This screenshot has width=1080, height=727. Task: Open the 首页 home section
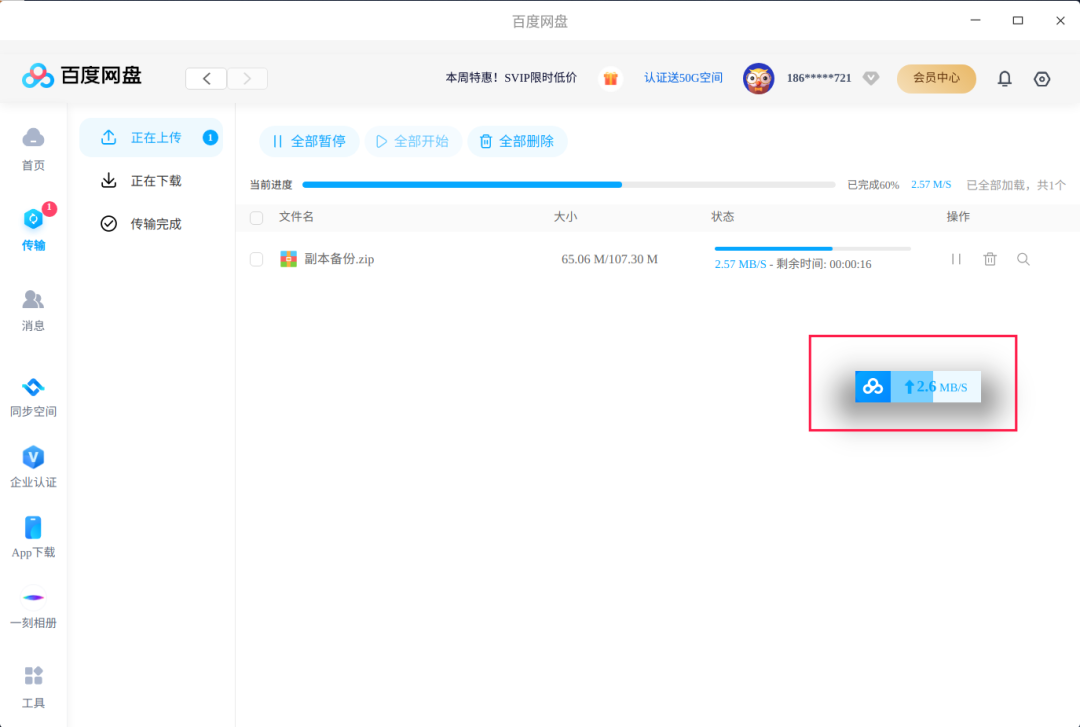(x=33, y=148)
